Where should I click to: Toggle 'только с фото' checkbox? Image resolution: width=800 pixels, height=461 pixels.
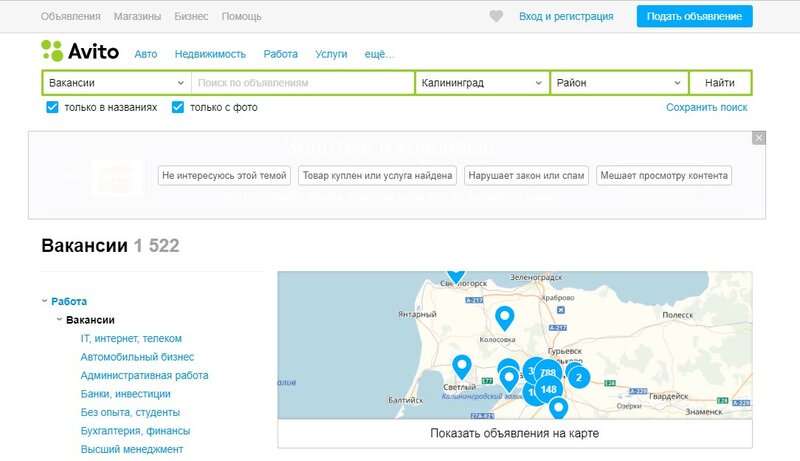pyautogui.click(x=178, y=107)
